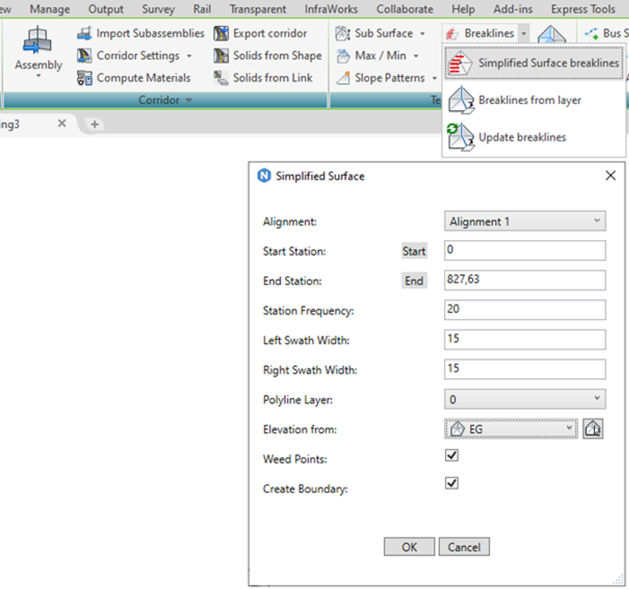Click the surface icon right of Breaklines
Screen dimensions: 629x589
[x=552, y=34]
